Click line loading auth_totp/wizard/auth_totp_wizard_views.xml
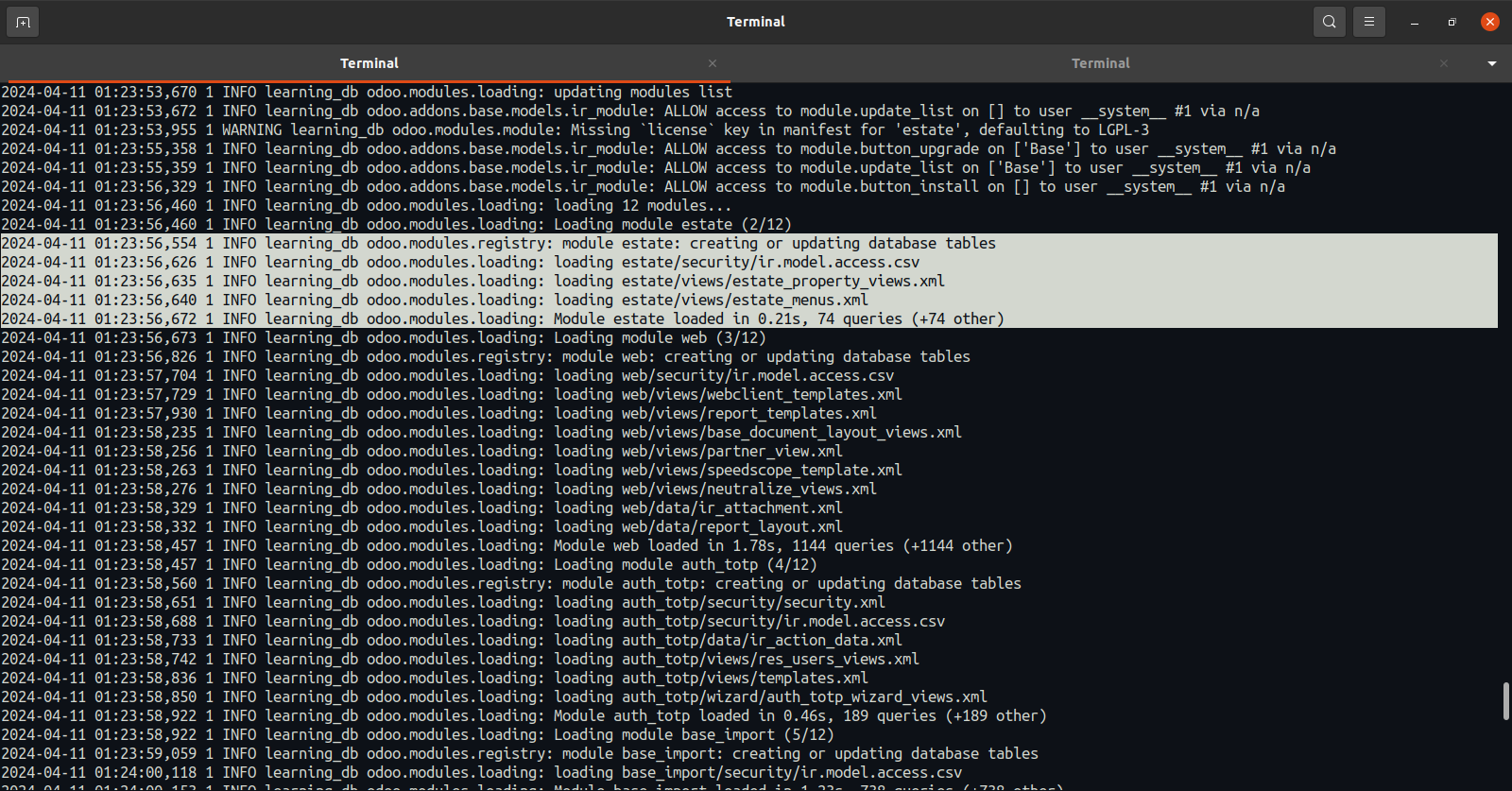The height and width of the screenshot is (791, 1512). pyautogui.click(x=494, y=696)
